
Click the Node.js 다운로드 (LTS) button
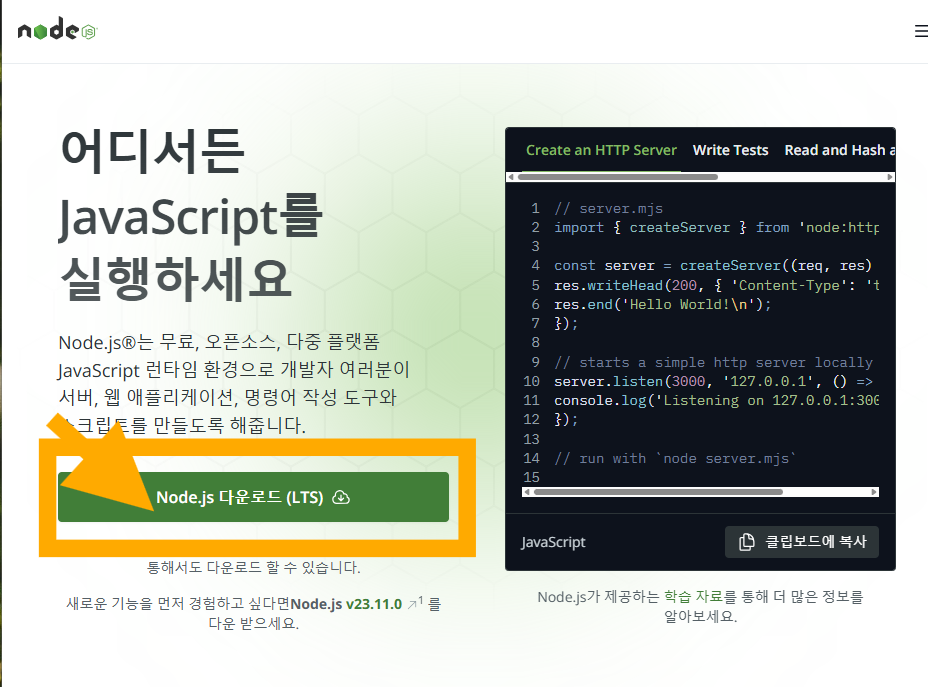coord(253,497)
